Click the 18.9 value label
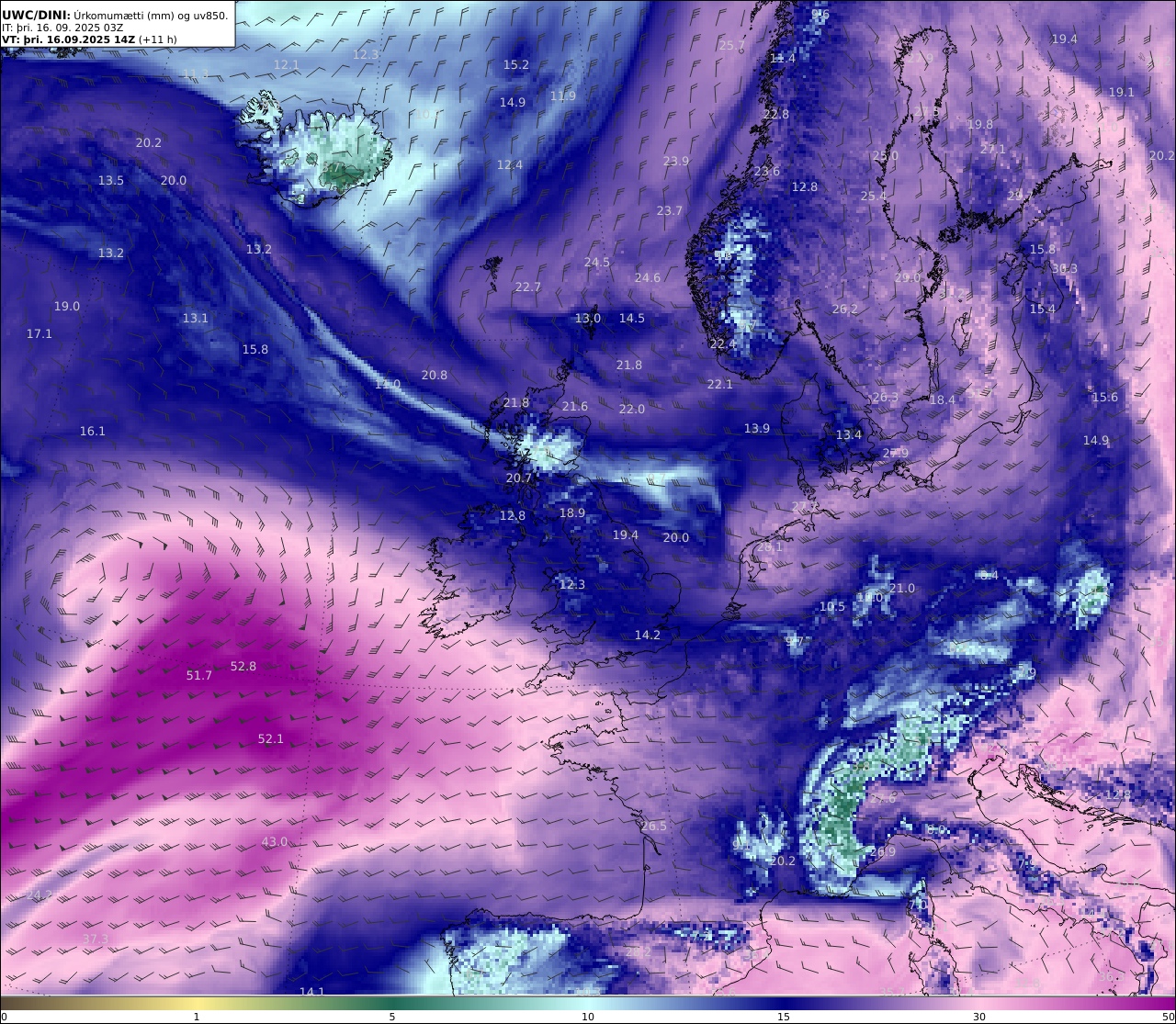The width and height of the screenshot is (1176, 1024). 572,513
